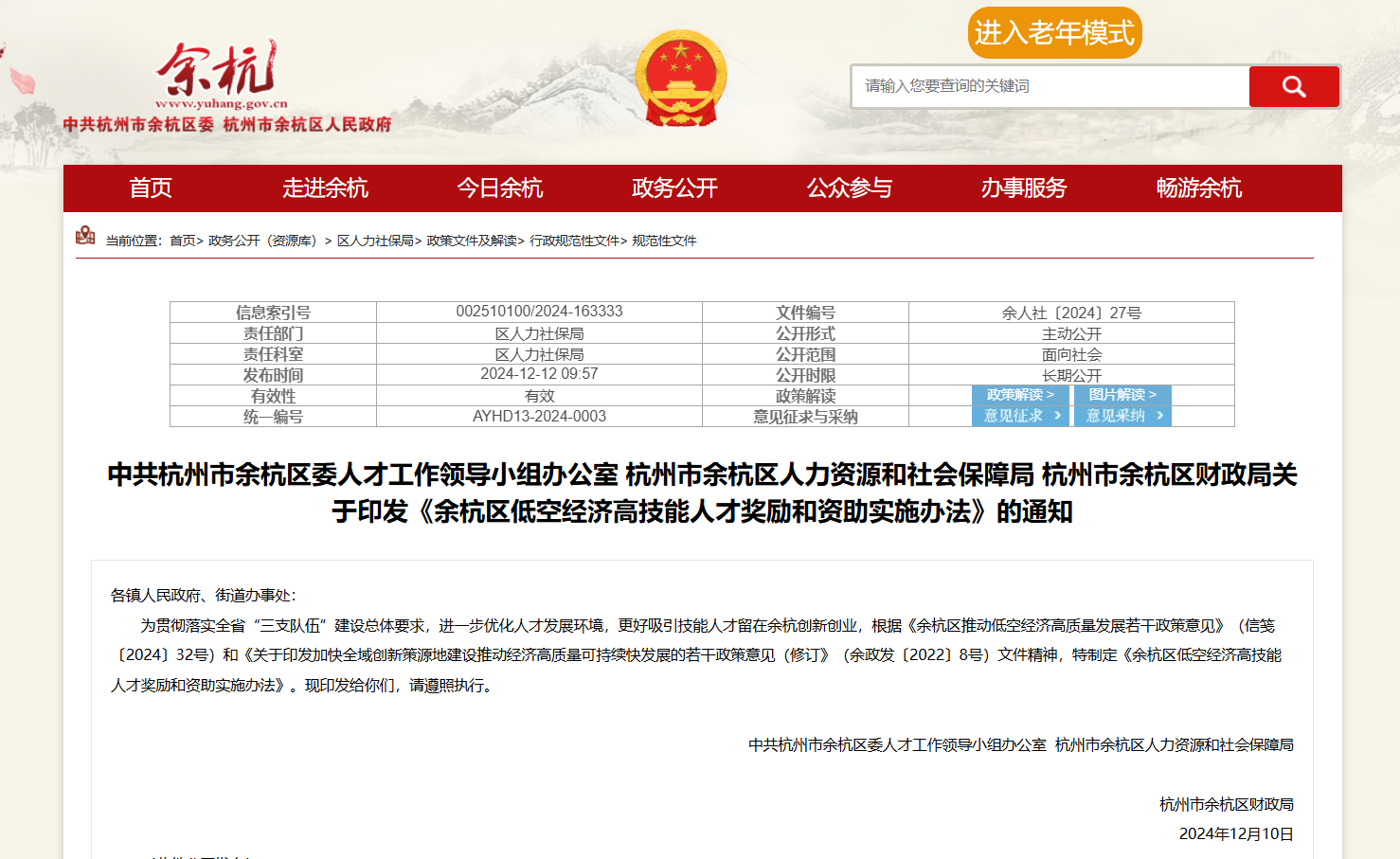Enable senior mode with 进入老年模式 button
The image size is (1400, 859).
(x=1054, y=33)
